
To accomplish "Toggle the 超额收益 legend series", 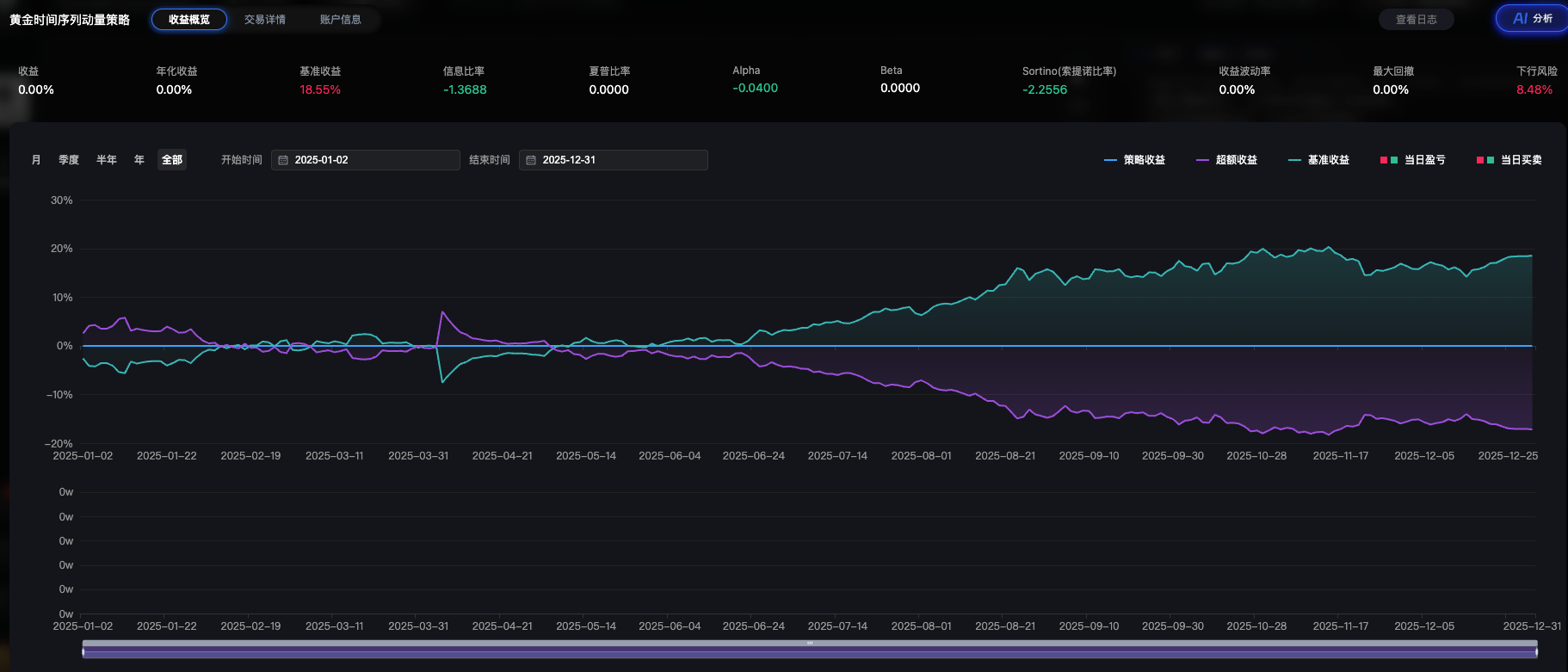I will 1226,160.
